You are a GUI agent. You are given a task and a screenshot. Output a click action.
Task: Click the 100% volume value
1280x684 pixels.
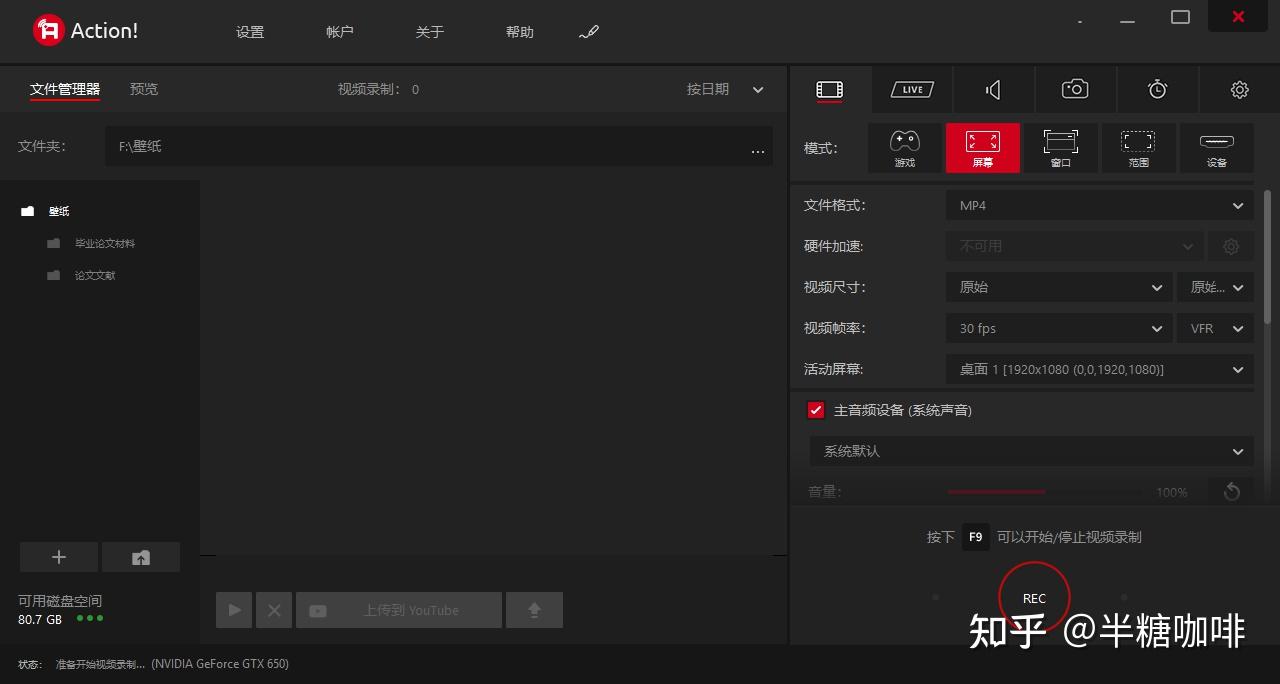pyautogui.click(x=1172, y=492)
